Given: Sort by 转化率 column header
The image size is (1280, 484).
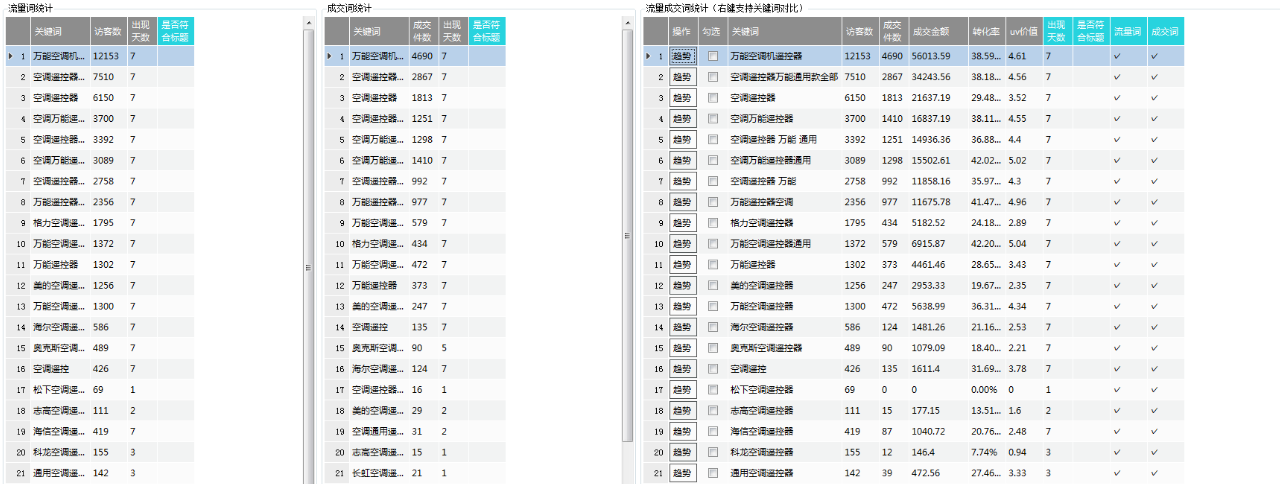Looking at the screenshot, I should [986, 32].
